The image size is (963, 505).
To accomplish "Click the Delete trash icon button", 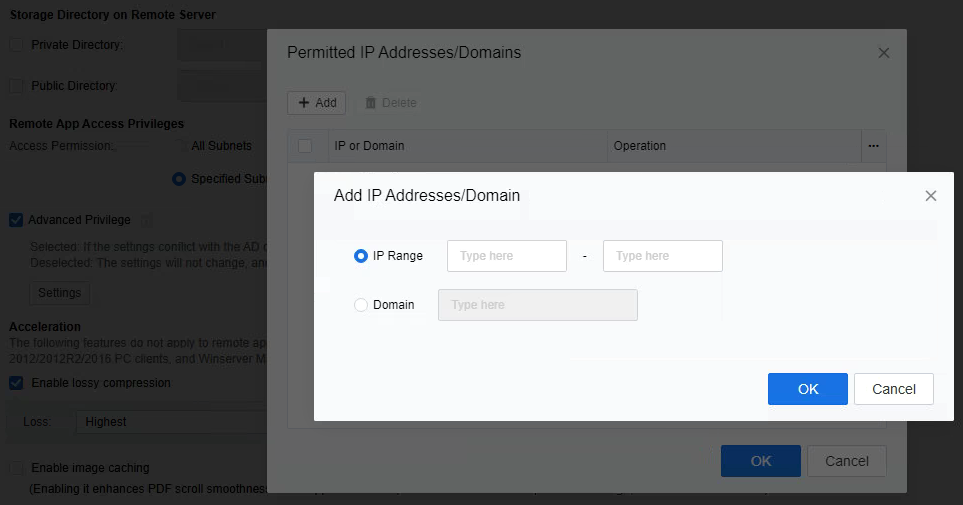I will 390,103.
